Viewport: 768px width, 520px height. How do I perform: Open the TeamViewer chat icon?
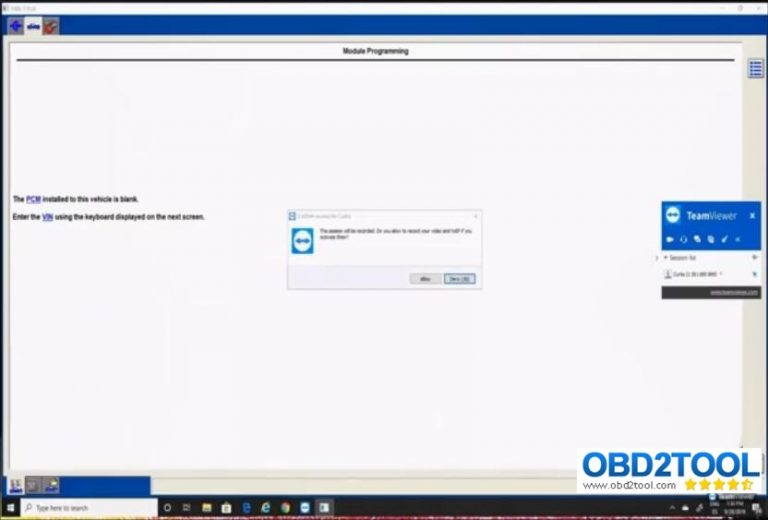pyautogui.click(x=697, y=239)
